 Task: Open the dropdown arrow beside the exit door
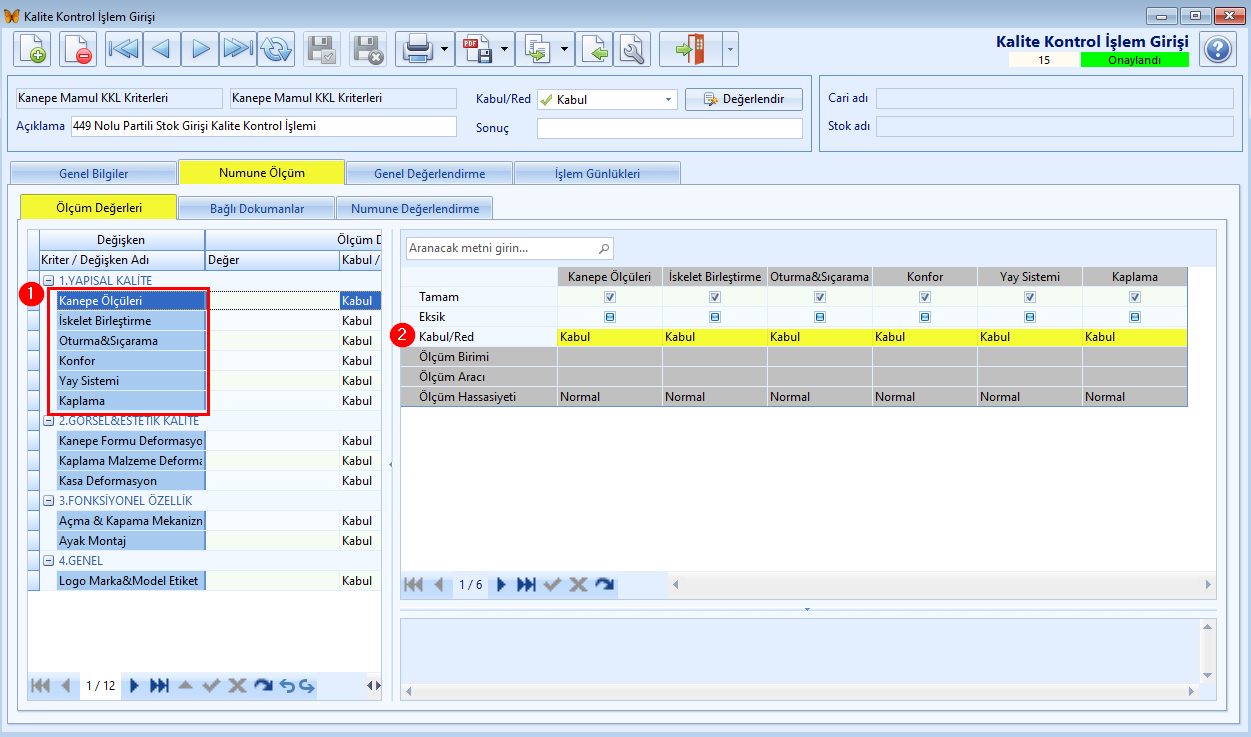(730, 49)
